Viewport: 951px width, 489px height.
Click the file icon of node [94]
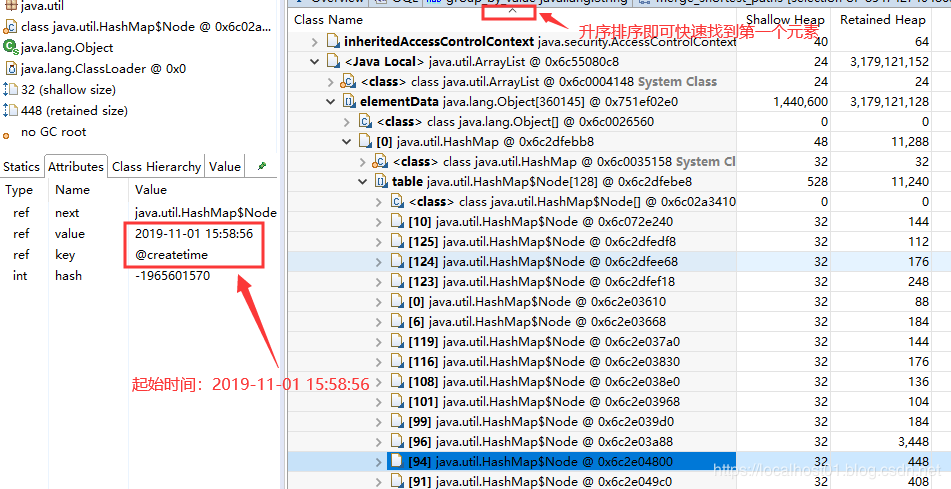[398, 461]
